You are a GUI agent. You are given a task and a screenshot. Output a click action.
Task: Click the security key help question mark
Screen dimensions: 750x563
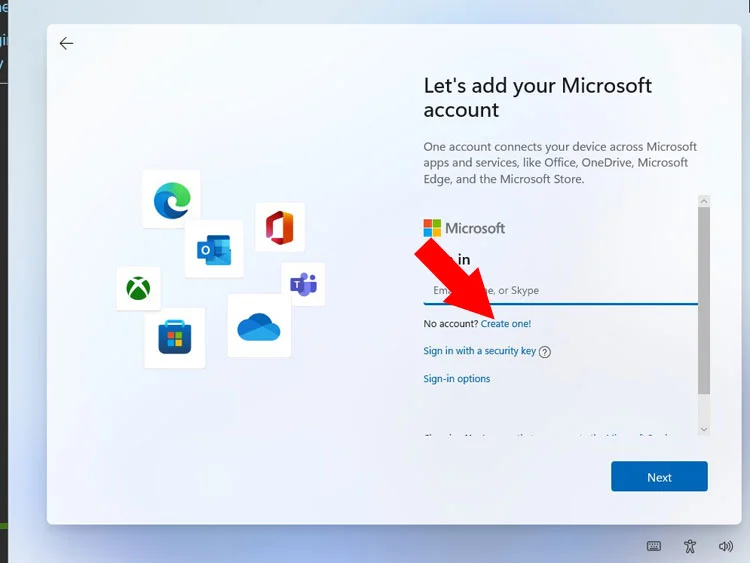pos(545,352)
